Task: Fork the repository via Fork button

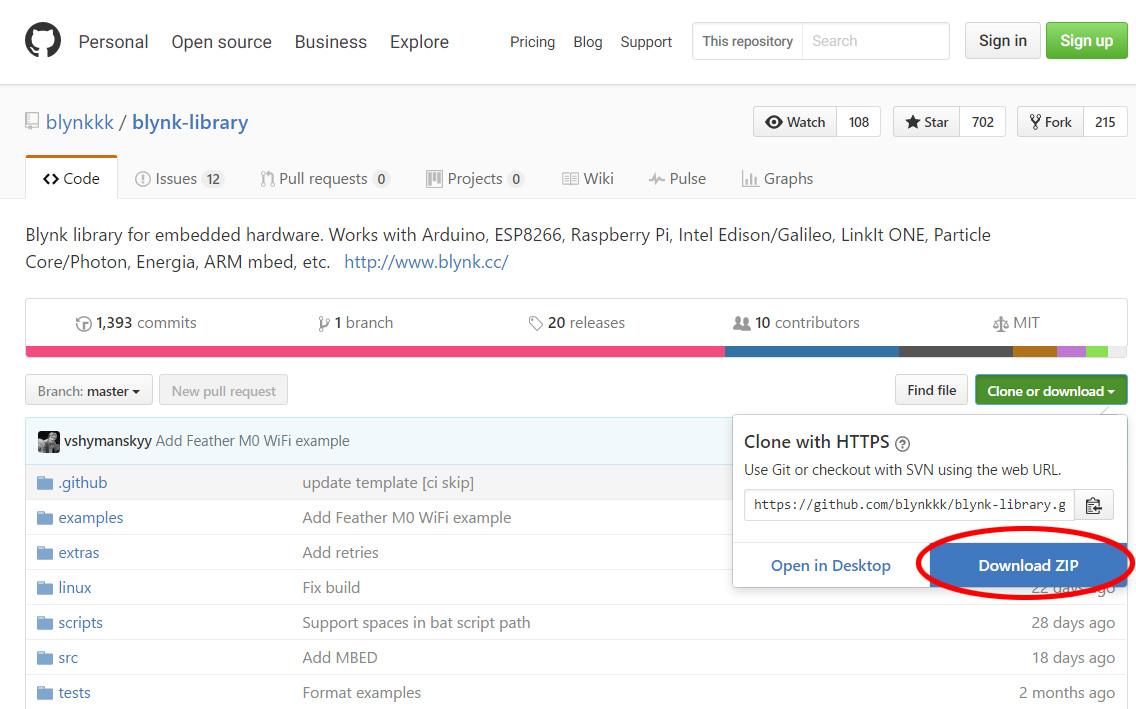Action: click(1049, 122)
